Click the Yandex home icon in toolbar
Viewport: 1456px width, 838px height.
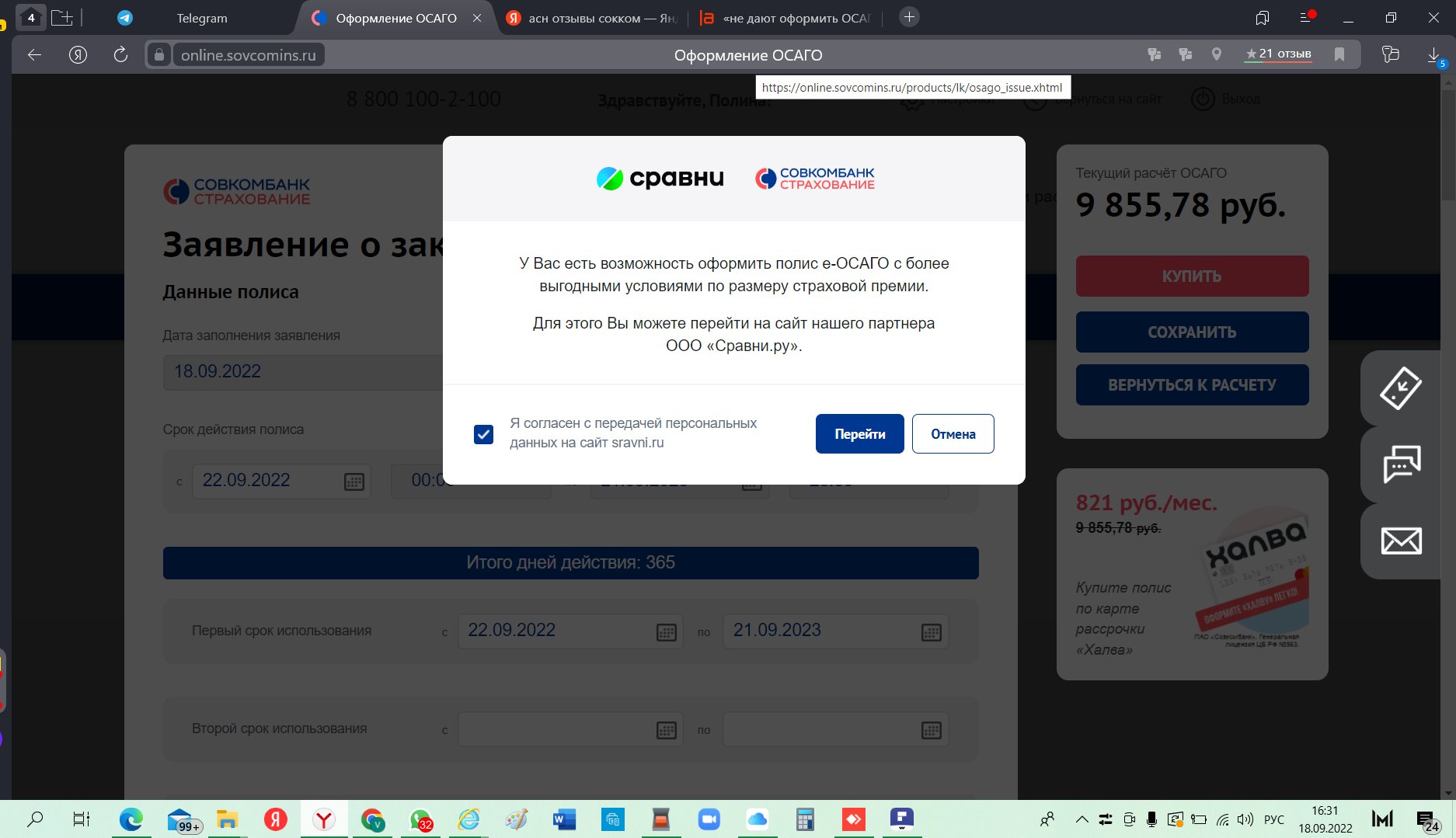point(78,54)
